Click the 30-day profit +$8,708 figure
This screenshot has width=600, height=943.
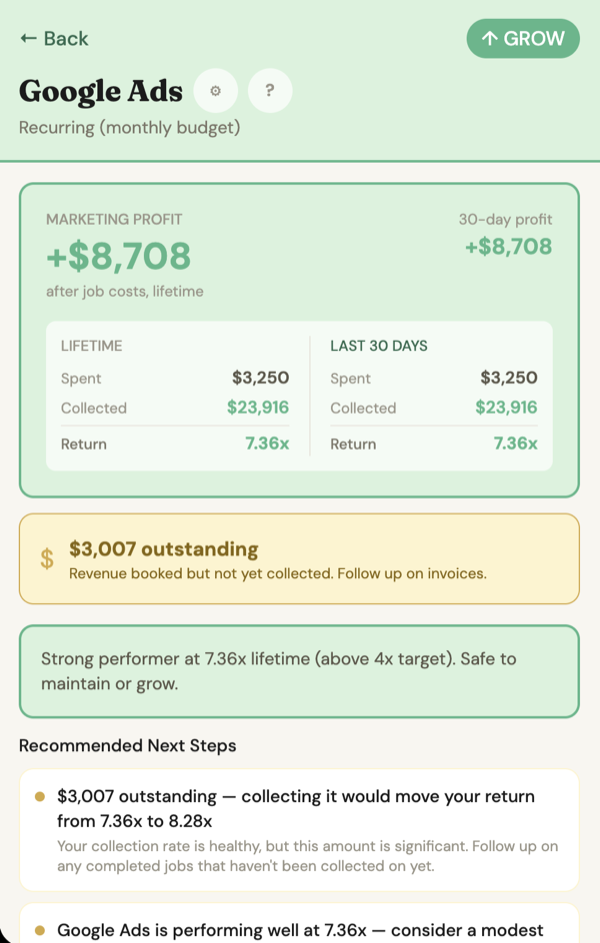[507, 246]
